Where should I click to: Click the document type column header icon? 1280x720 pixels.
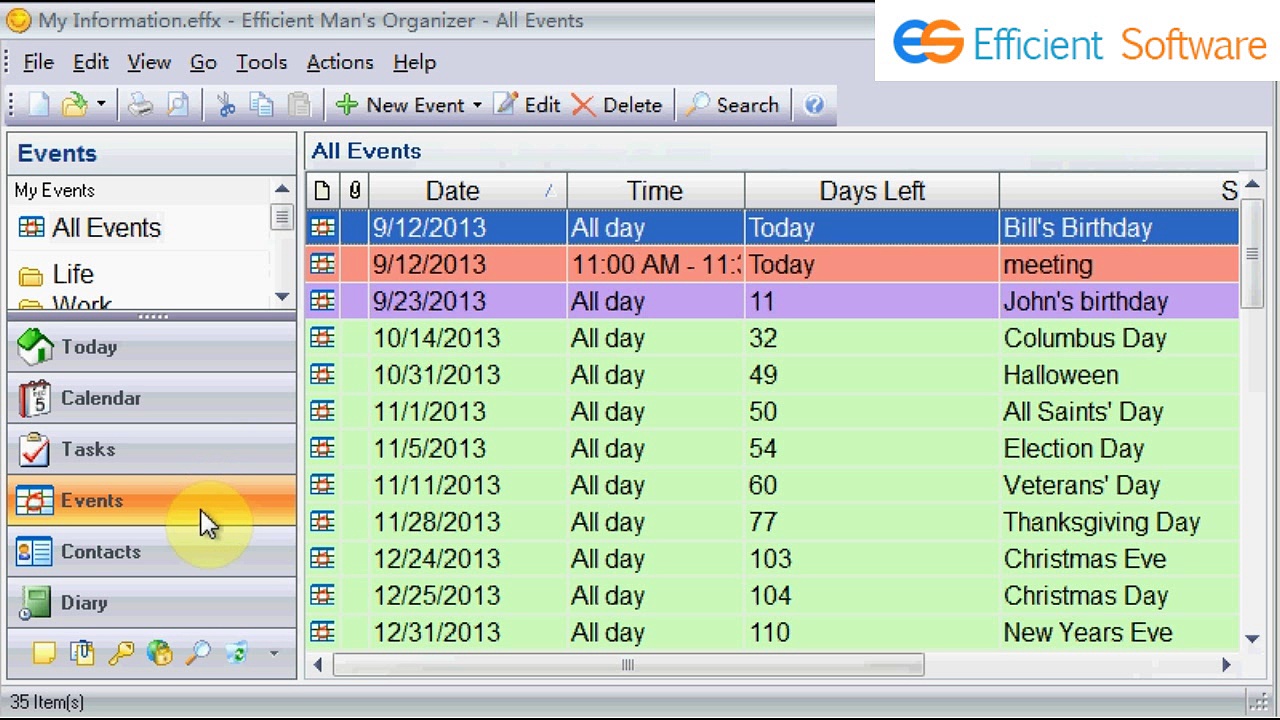coord(322,191)
